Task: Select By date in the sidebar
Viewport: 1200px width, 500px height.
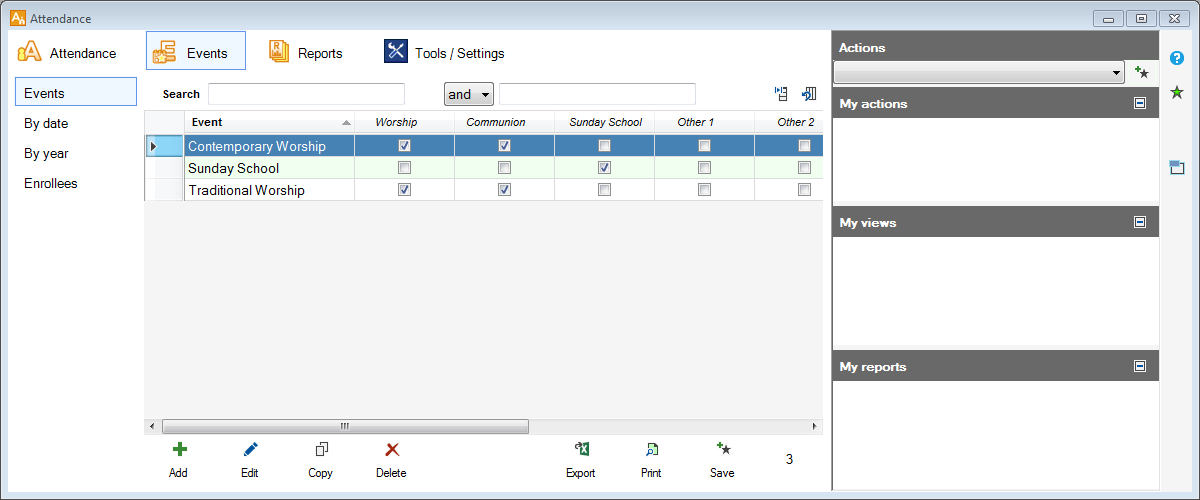Action: tap(46, 123)
